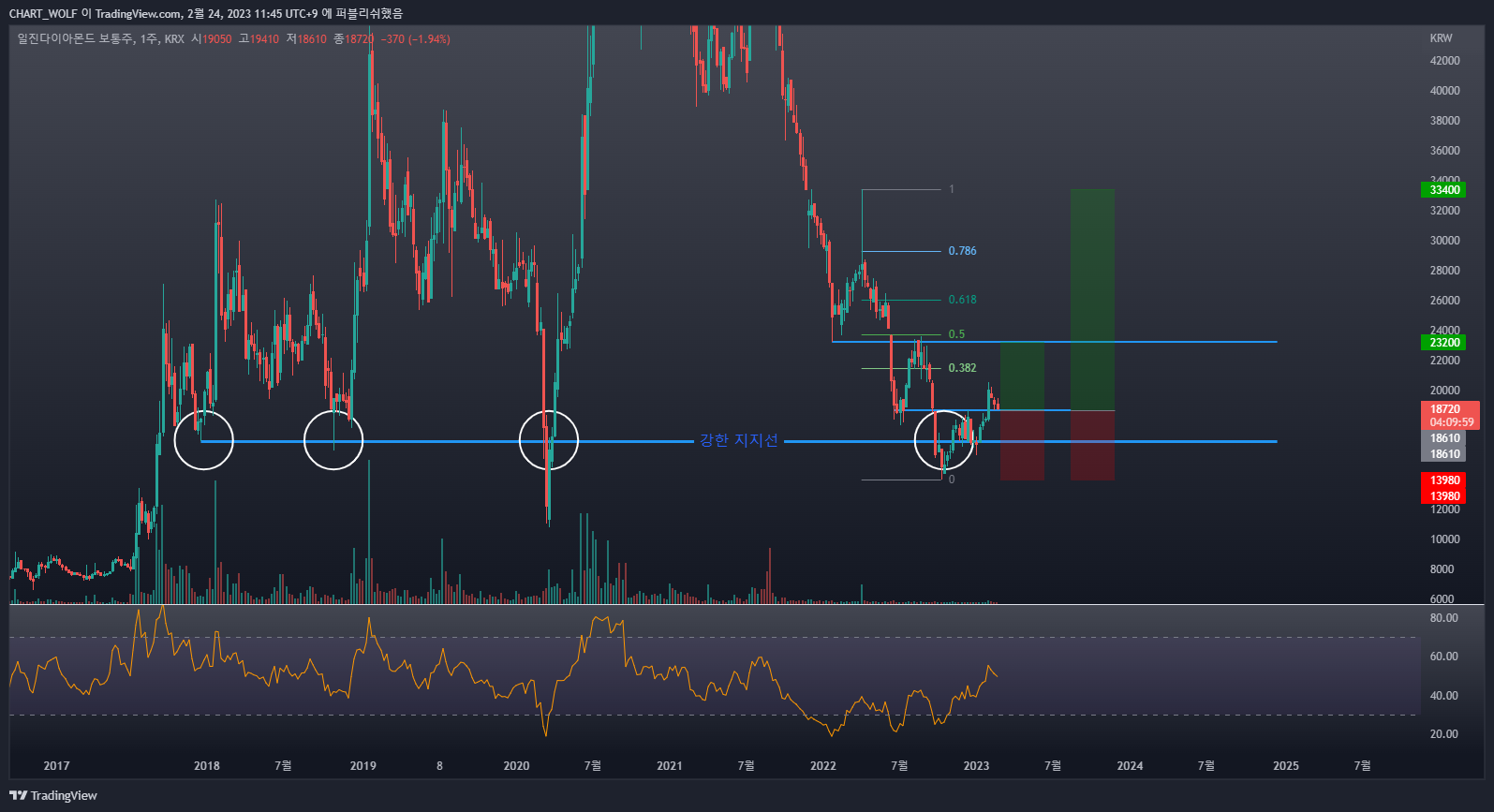Click the 30000 price axis value
The image size is (1494, 812).
click(1444, 241)
